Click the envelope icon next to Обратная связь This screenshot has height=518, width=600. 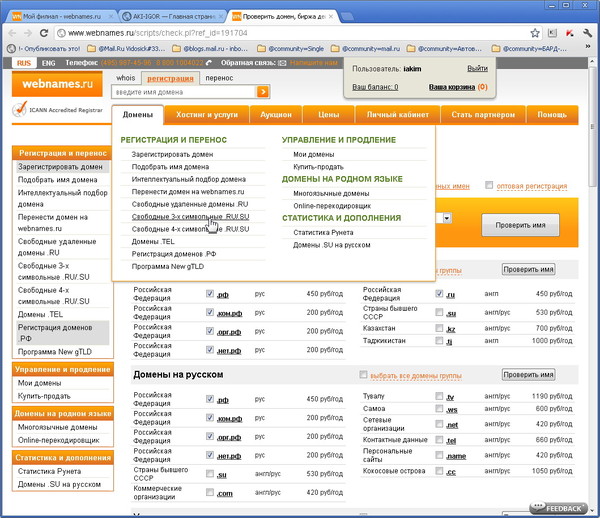(x=282, y=63)
